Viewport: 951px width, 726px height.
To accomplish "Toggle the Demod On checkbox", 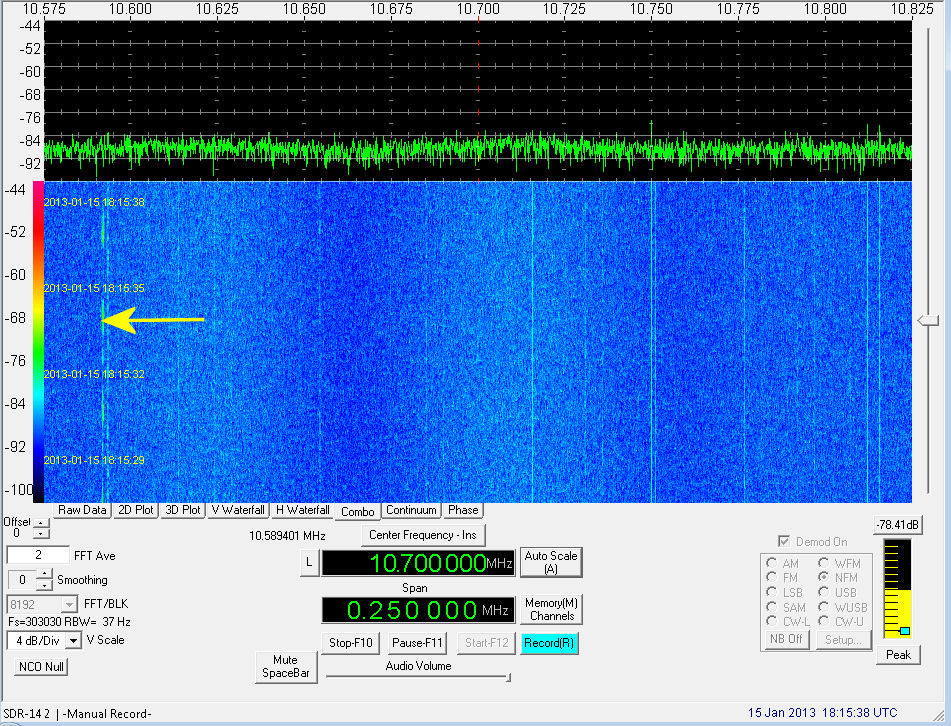I will pos(784,541).
